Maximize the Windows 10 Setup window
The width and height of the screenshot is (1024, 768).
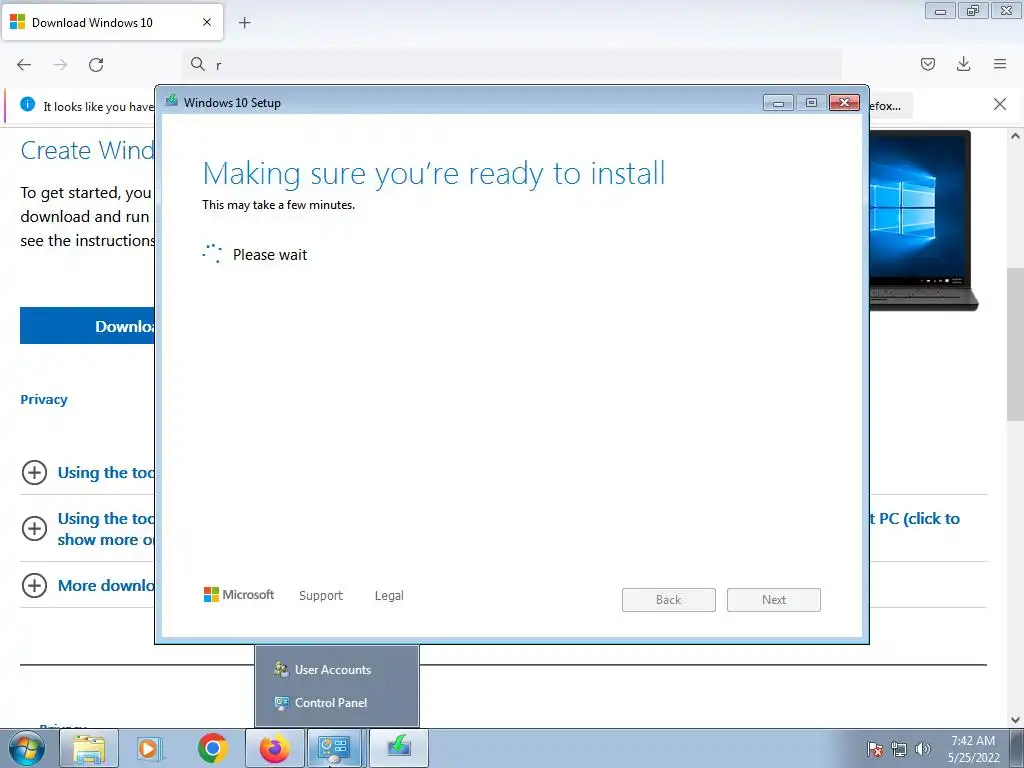pos(811,103)
